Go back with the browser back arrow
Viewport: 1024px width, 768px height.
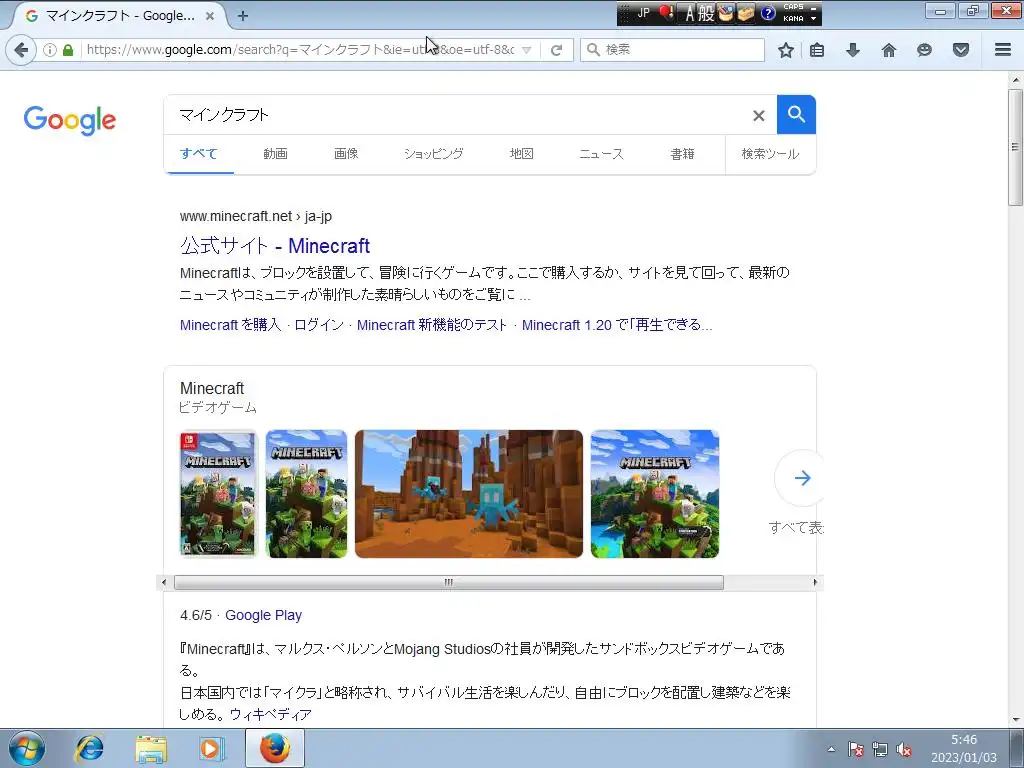pos(22,50)
